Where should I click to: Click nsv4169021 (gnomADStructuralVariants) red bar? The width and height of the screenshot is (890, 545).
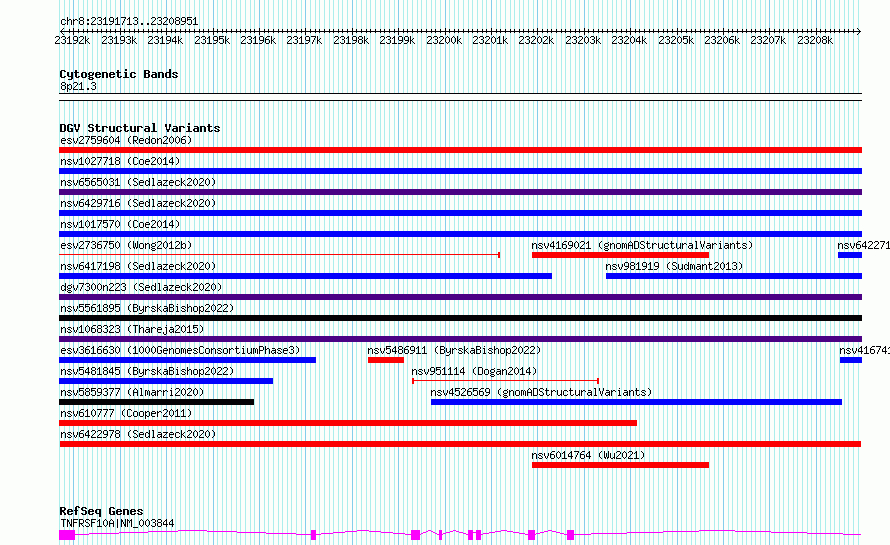(620, 255)
